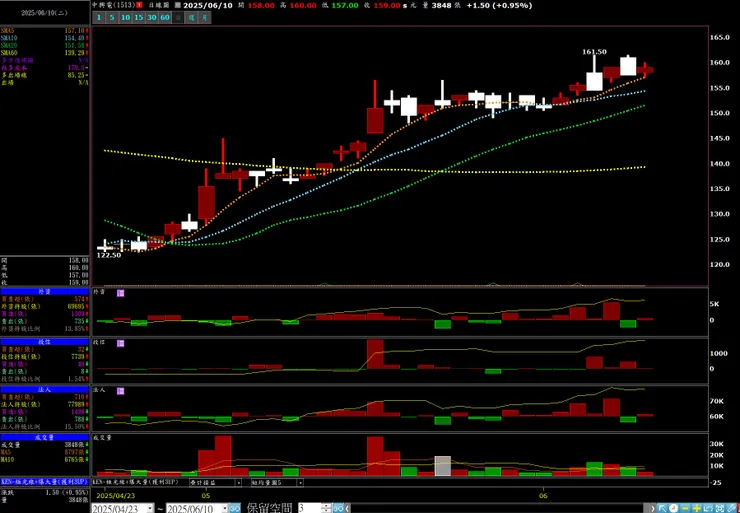Click the SMA5 legend label
740x513 pixels.
pyautogui.click(x=8, y=31)
